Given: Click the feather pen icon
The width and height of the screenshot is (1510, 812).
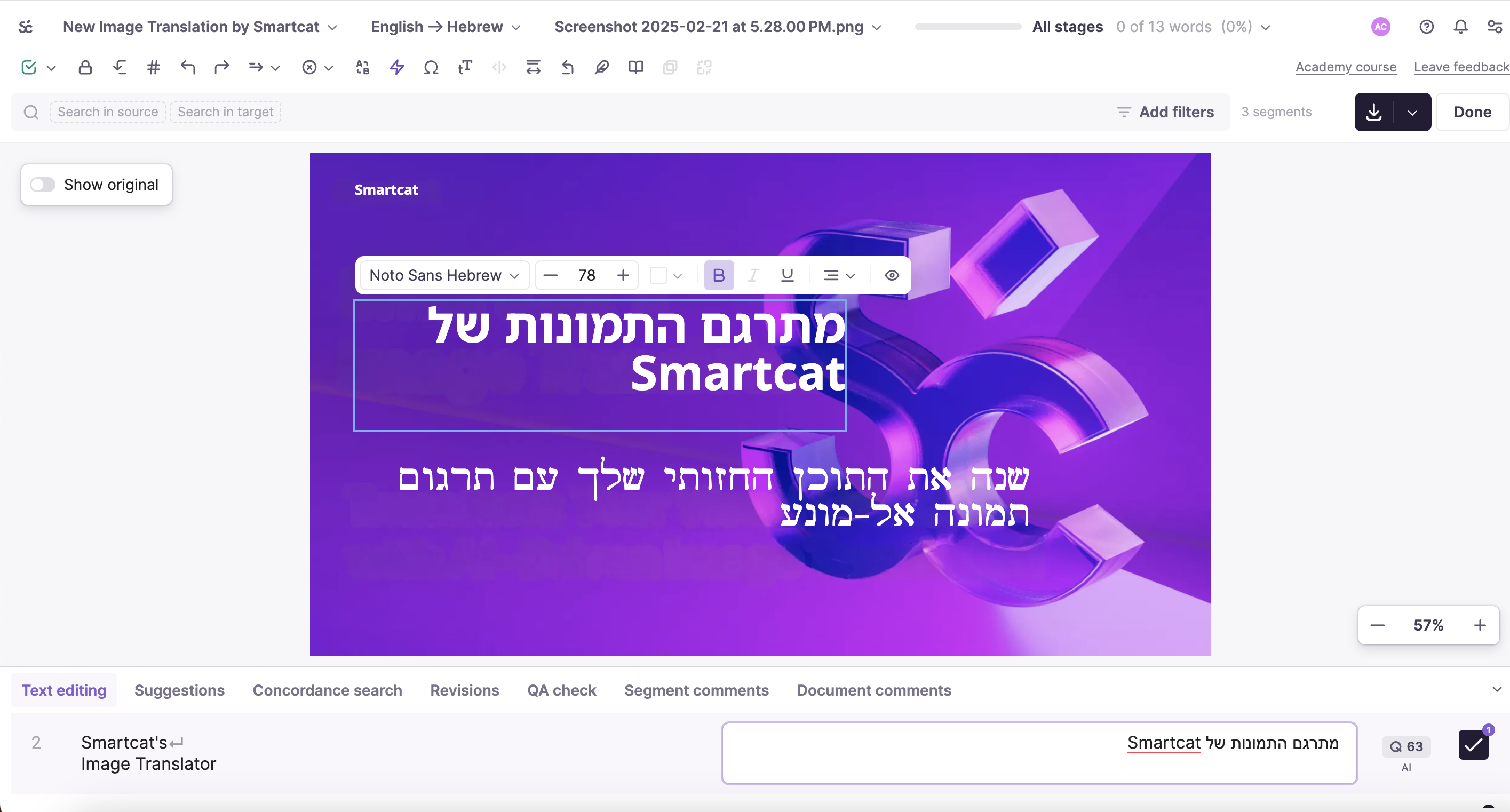Looking at the screenshot, I should (x=601, y=67).
